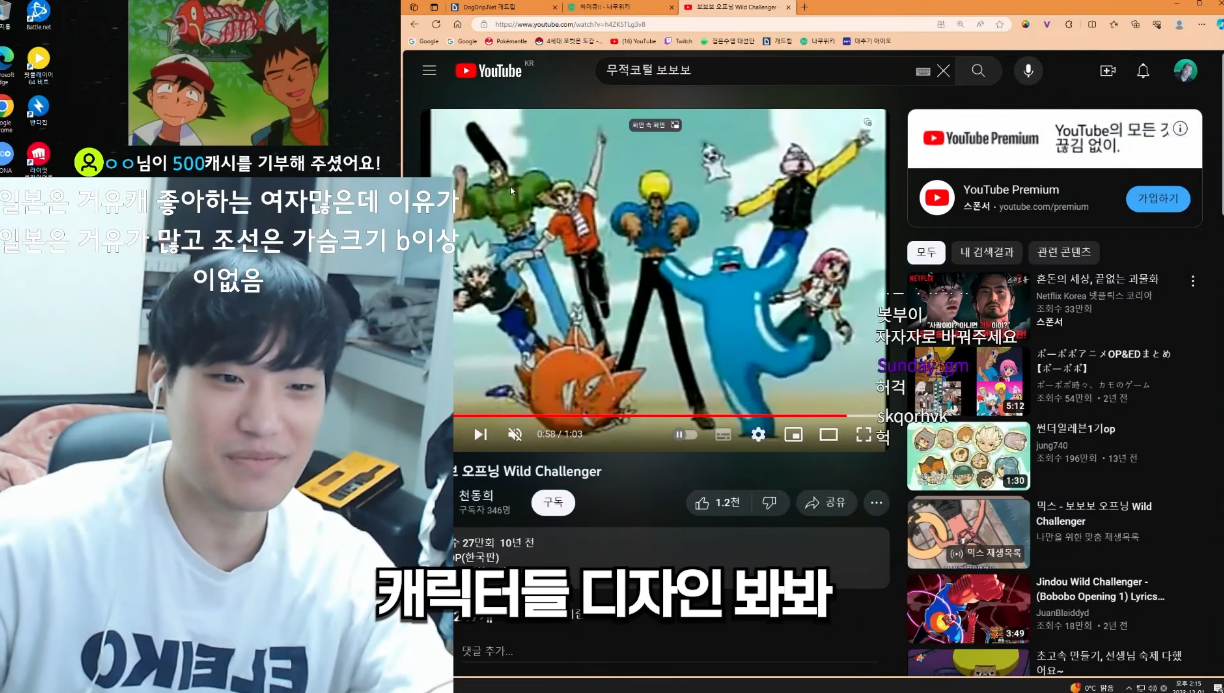This screenshot has width=1224, height=693.
Task: Click the 댓글 추가 comment field
Action: (670, 651)
